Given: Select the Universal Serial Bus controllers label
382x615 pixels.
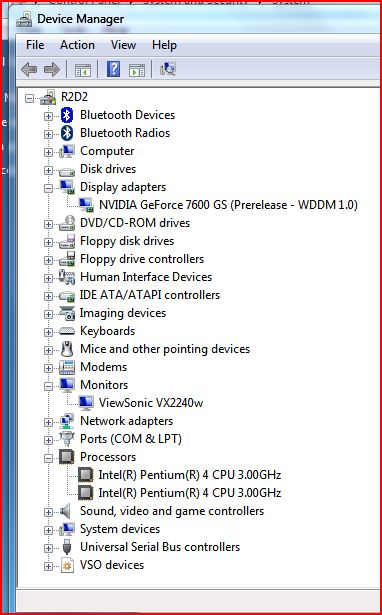Looking at the screenshot, I should coord(160,547).
